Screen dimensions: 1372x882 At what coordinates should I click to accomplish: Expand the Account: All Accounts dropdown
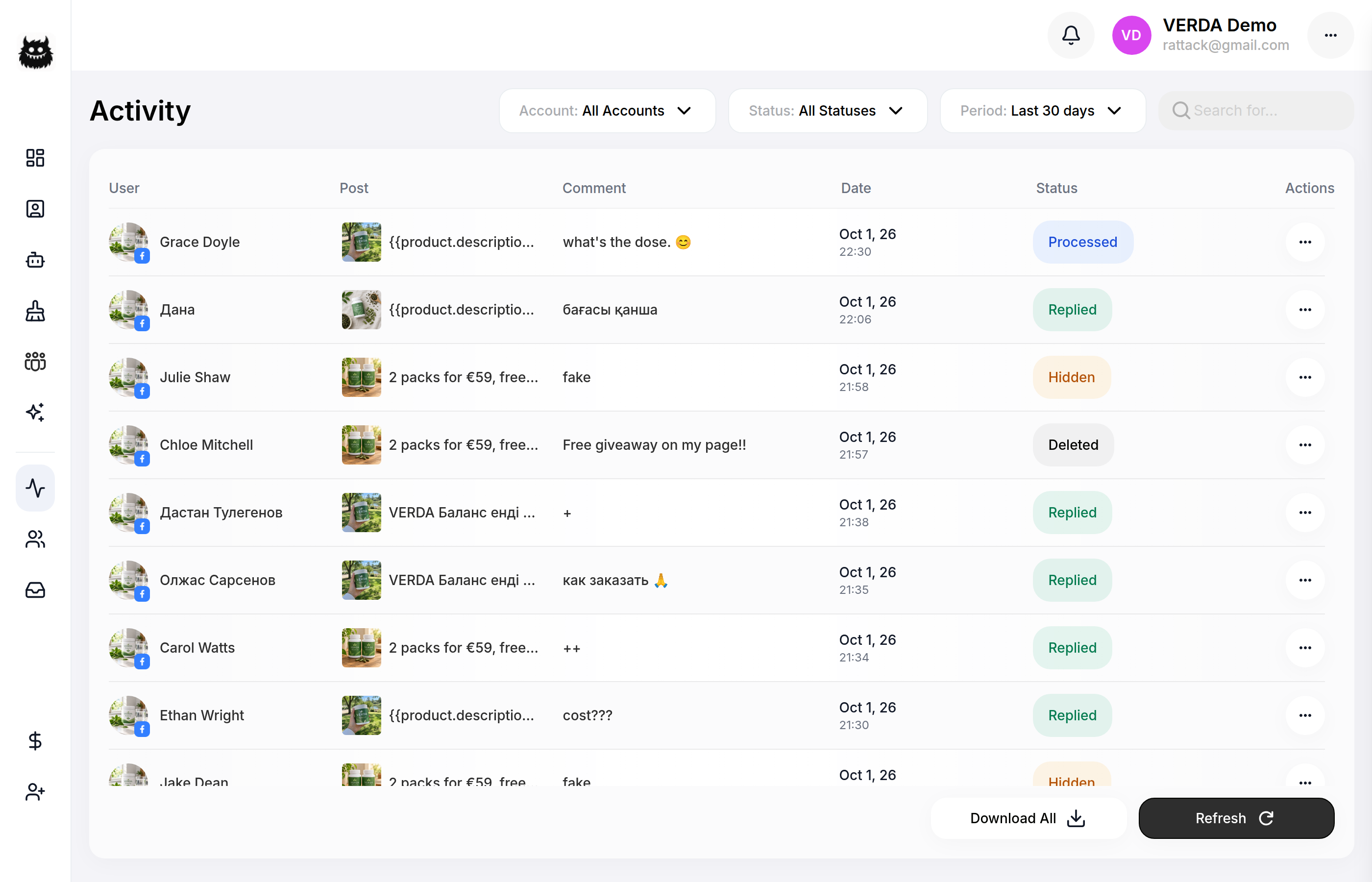(607, 111)
